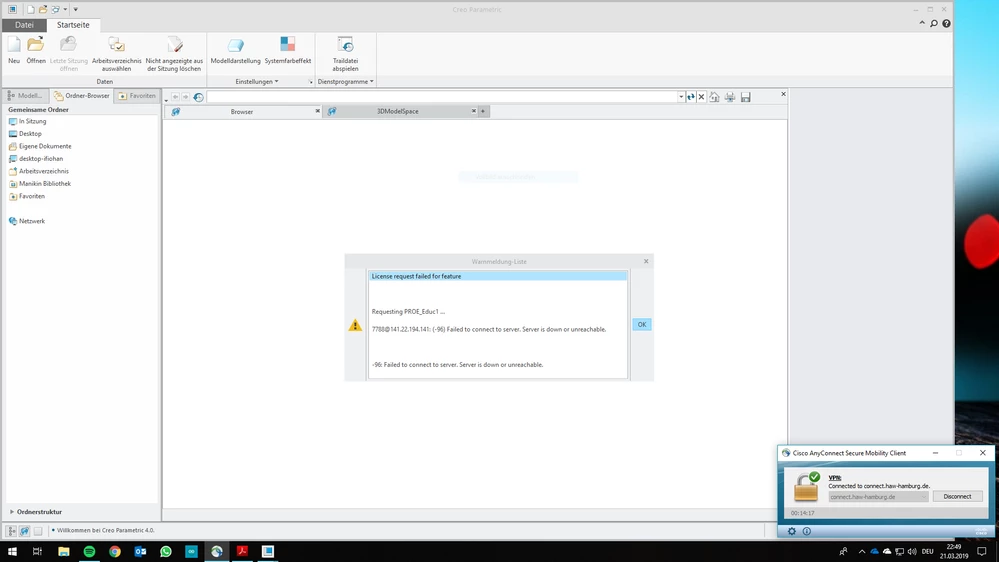Toggle browser display in status bar
Screen dimensions: 999x562
point(24,530)
